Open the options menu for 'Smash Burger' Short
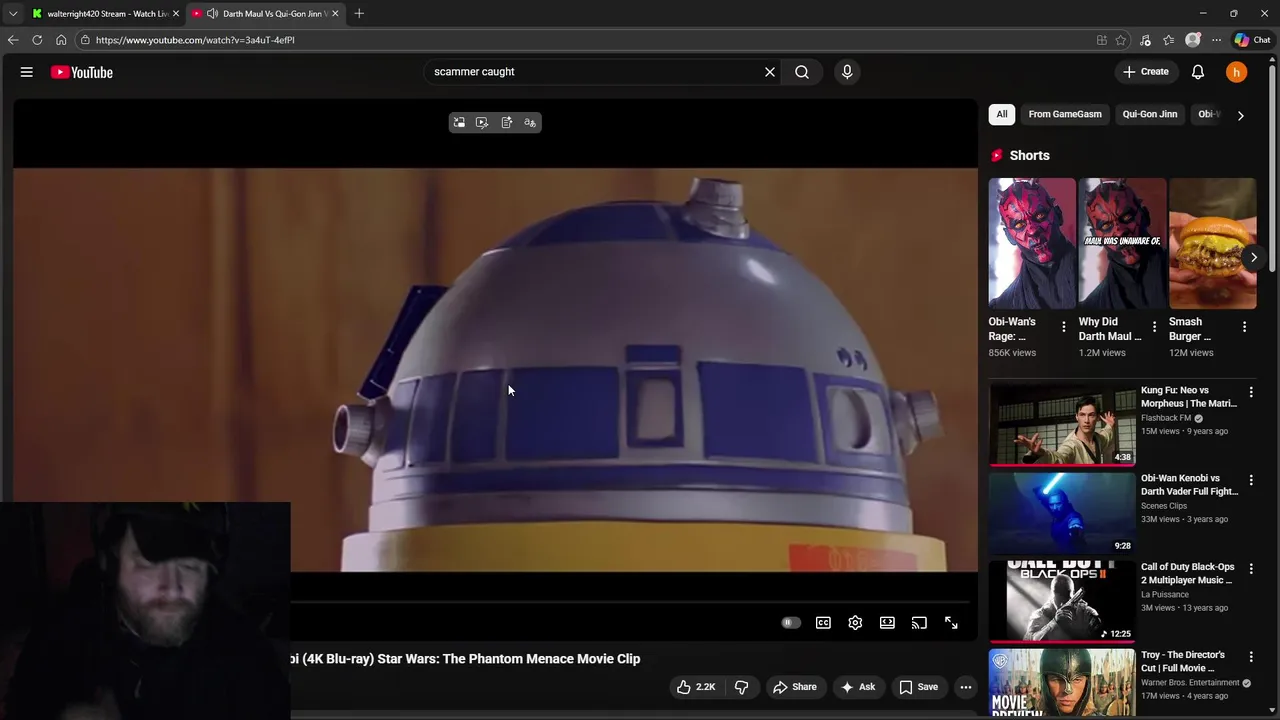 tap(1244, 327)
